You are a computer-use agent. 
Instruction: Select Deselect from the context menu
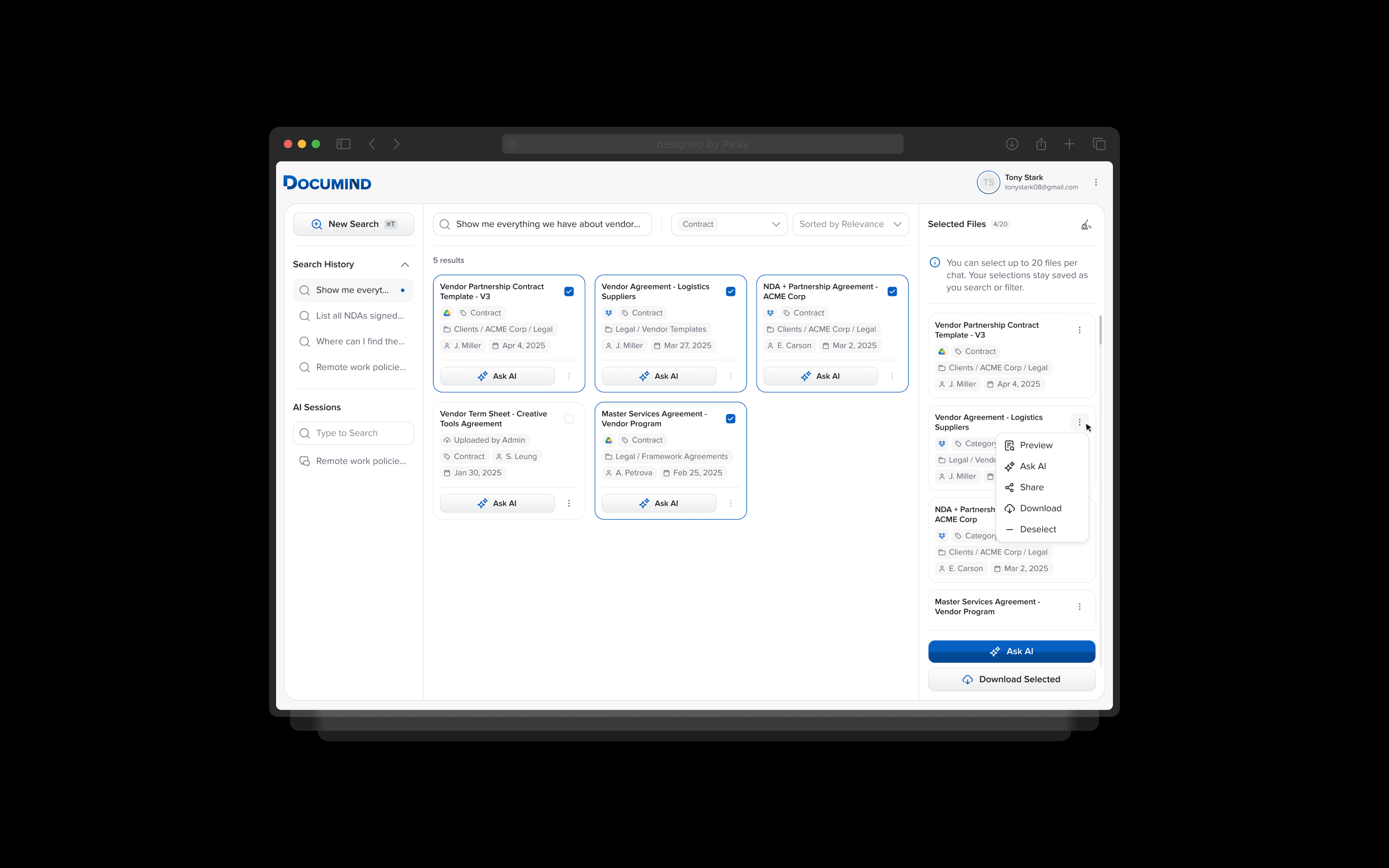tap(1037, 529)
